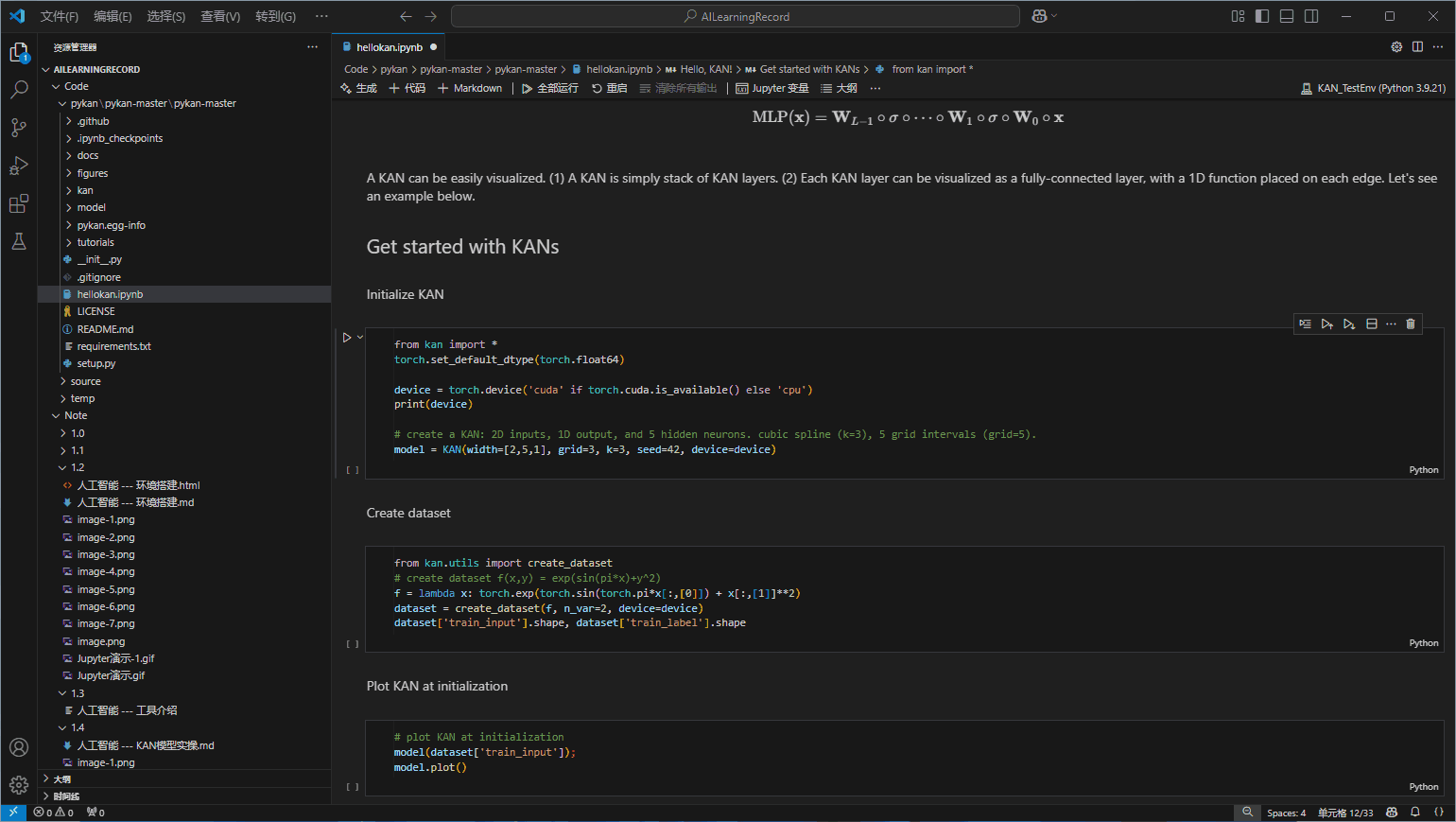Image resolution: width=1456 pixels, height=822 pixels.
Task: Open the Testing flask view
Action: (x=19, y=241)
